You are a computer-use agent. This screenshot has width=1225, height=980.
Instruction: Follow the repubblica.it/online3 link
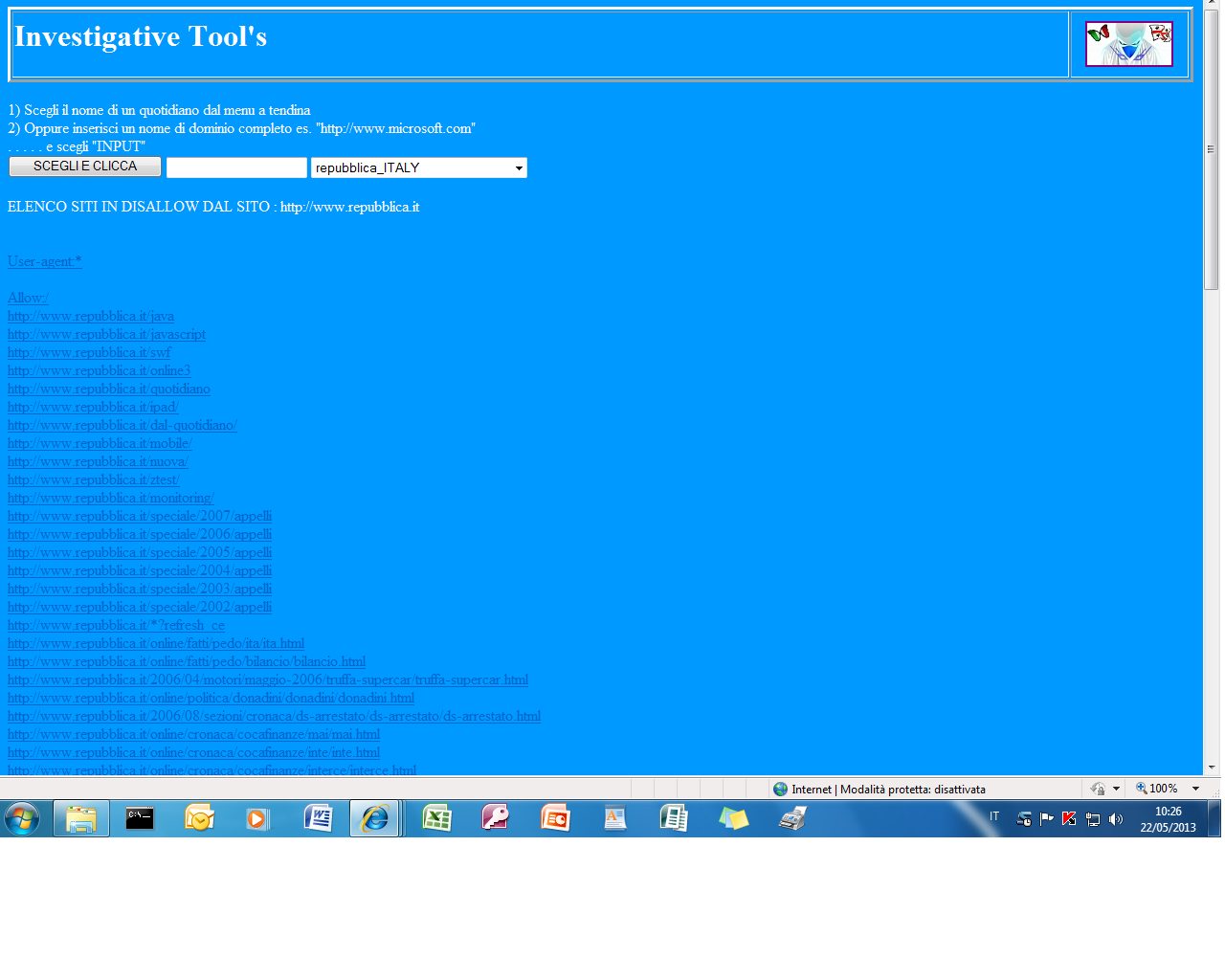[100, 370]
